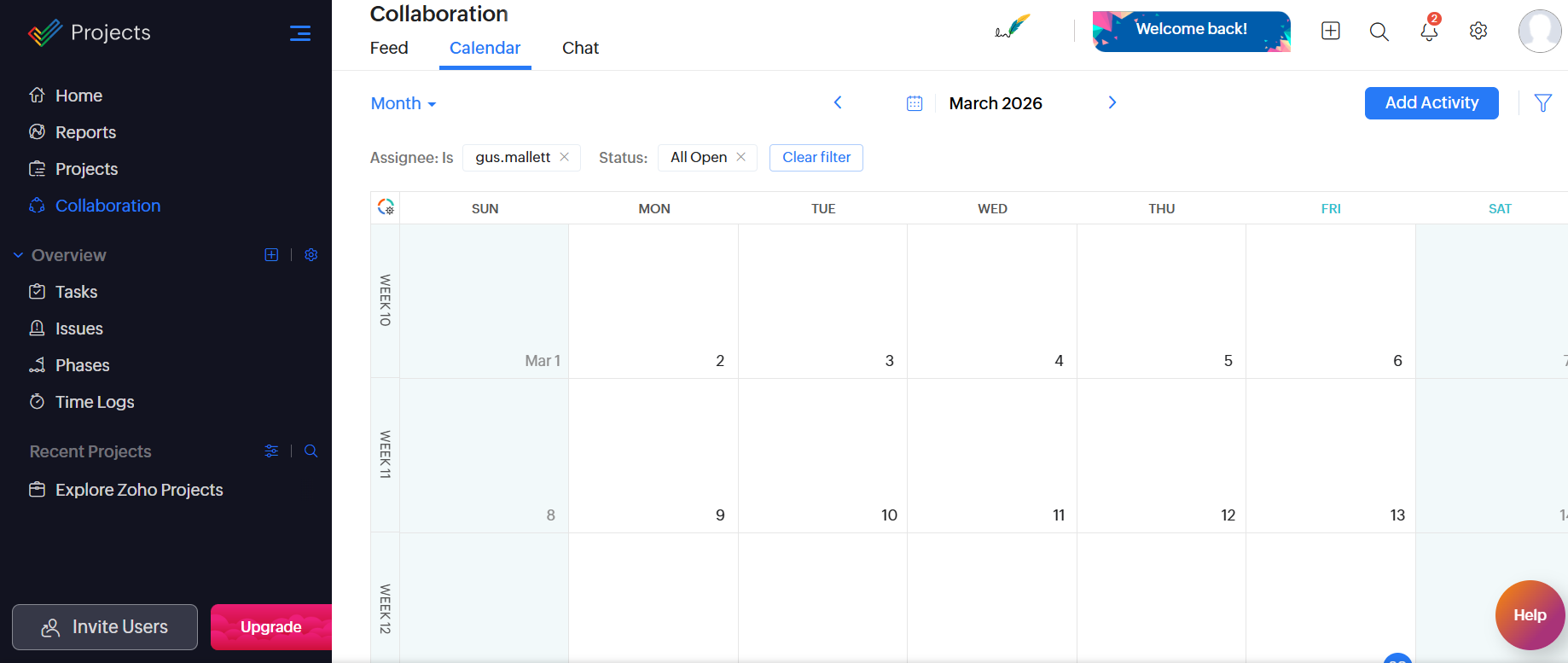This screenshot has width=1568, height=663.
Task: Go to next month arrow
Action: click(x=1112, y=102)
